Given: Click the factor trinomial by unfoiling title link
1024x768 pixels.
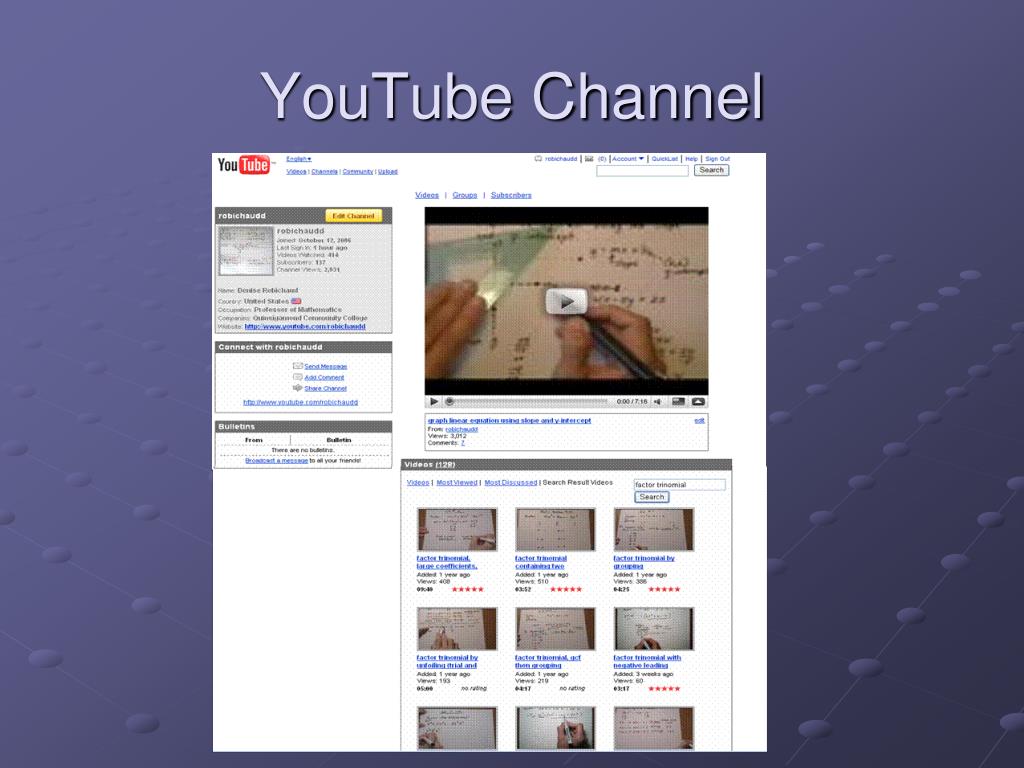Looking at the screenshot, I should pyautogui.click(x=447, y=662).
